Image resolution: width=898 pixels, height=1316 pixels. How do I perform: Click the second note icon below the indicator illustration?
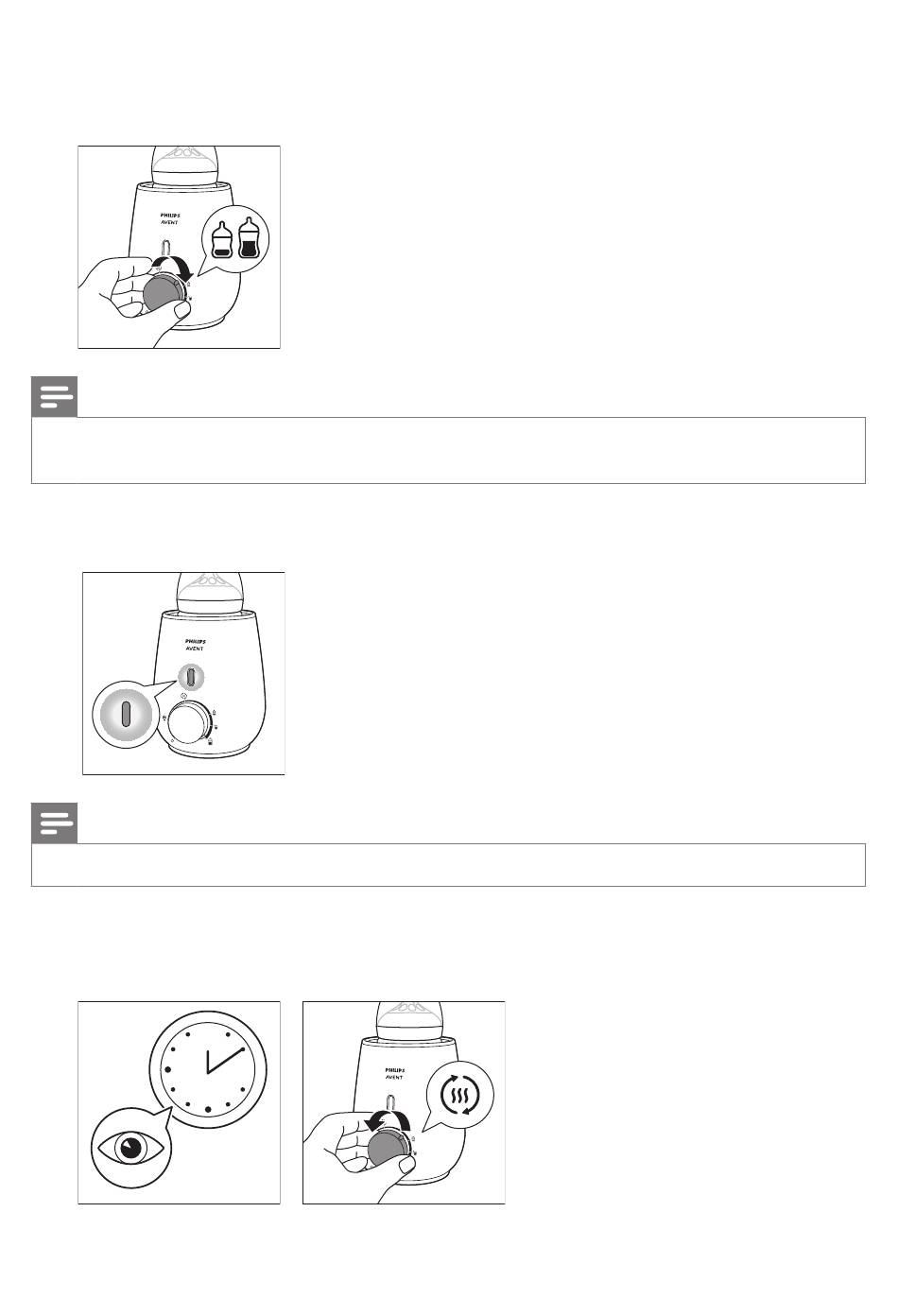coord(55,824)
